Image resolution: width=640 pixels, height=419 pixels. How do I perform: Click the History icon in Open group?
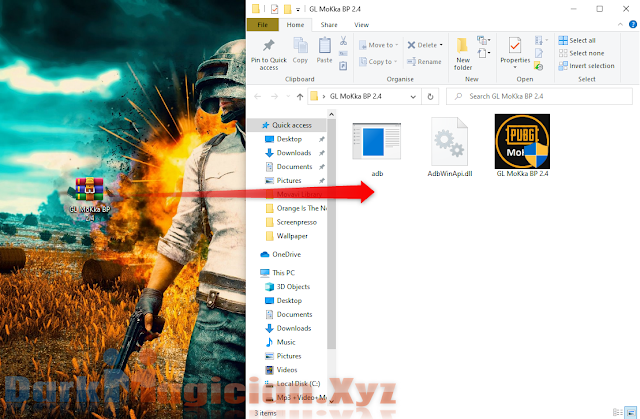tap(539, 66)
